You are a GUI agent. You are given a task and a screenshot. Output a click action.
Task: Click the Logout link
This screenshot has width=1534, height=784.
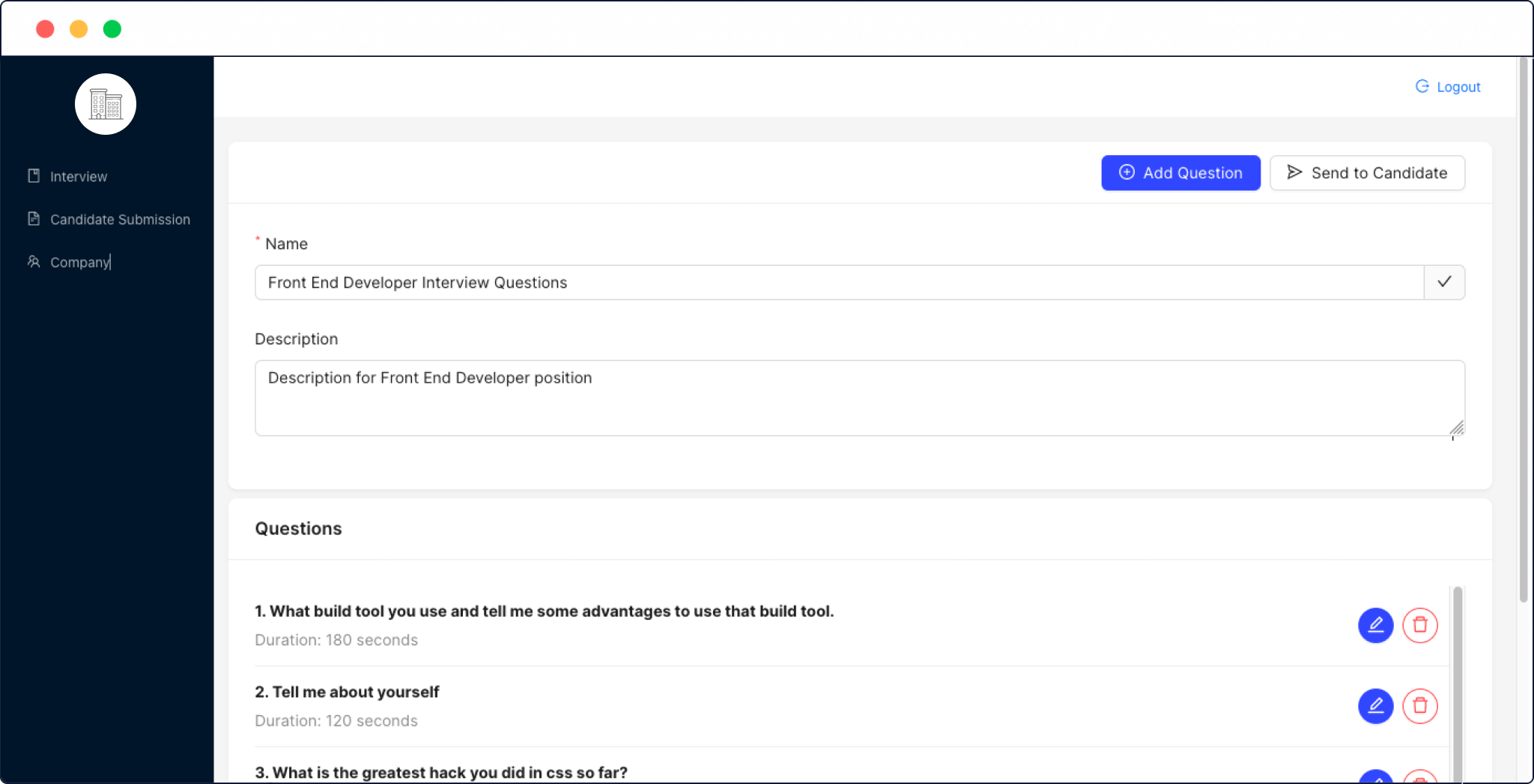1448,87
